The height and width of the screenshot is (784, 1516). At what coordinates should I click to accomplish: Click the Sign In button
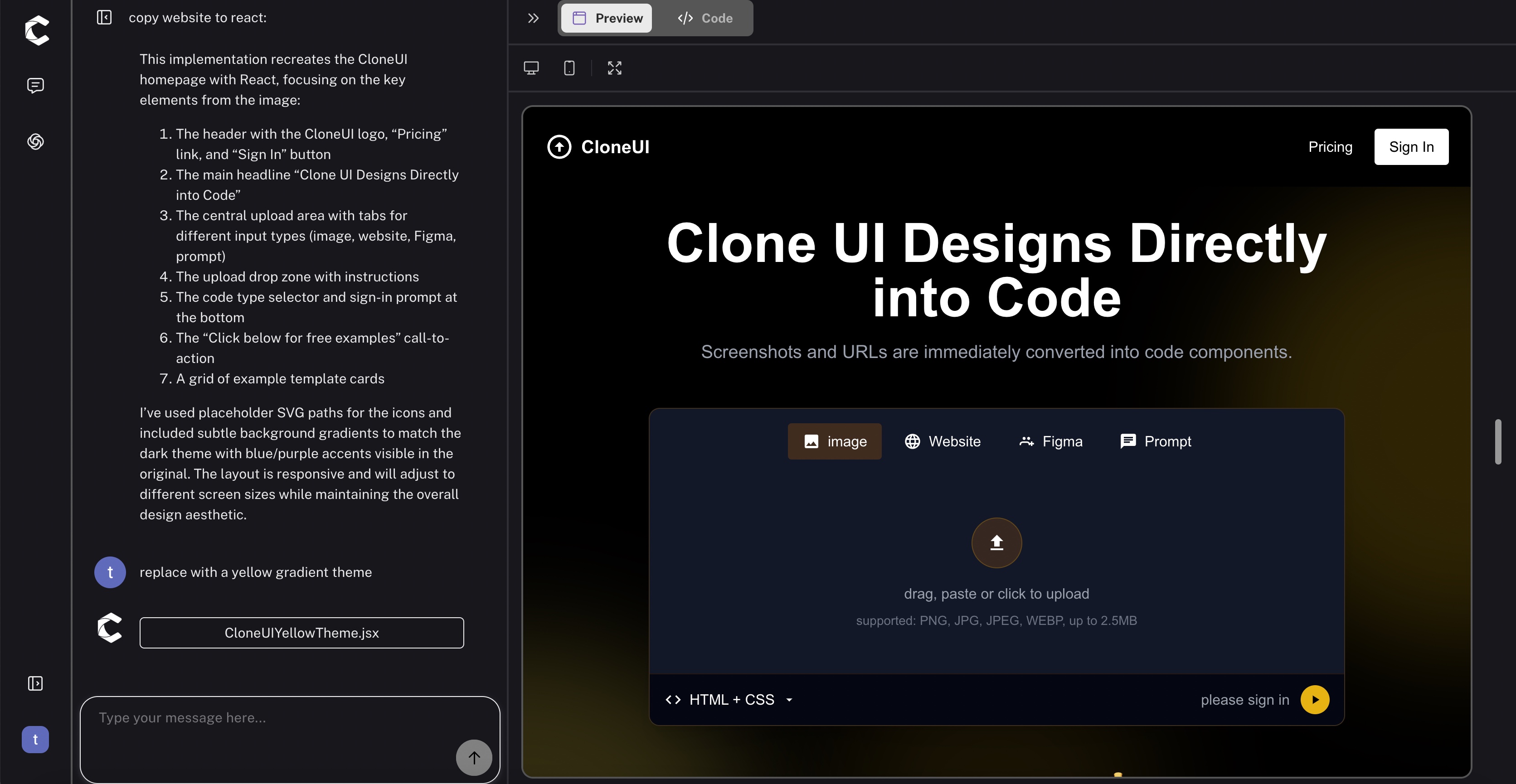point(1411,147)
